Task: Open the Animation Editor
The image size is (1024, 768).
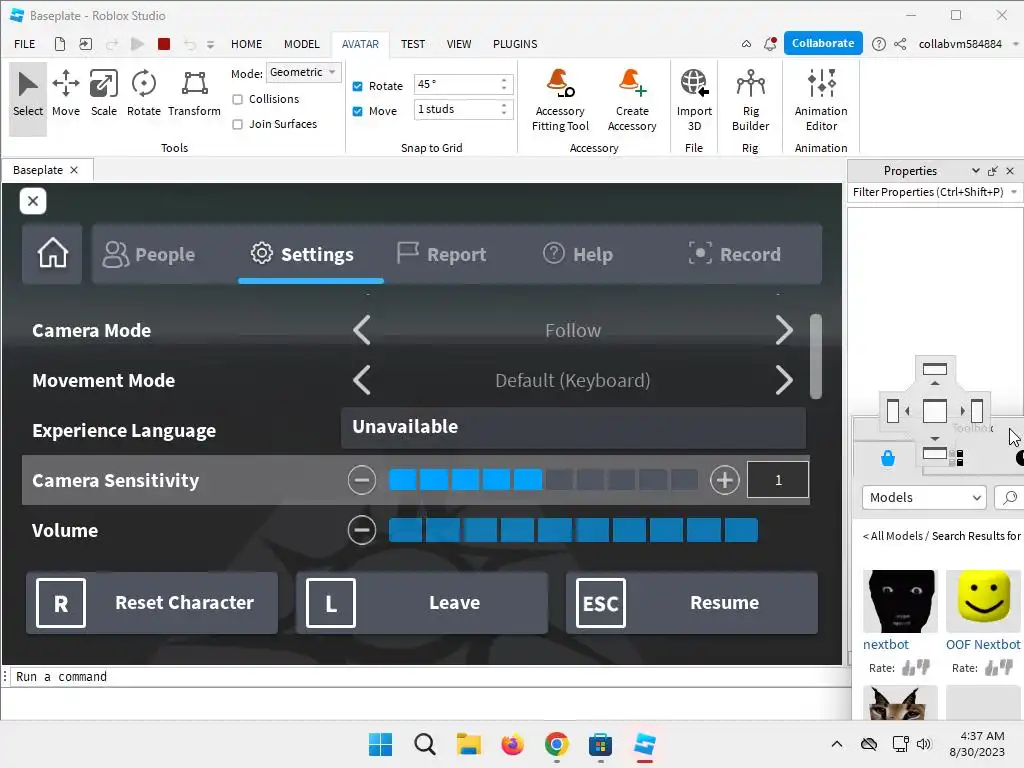Action: click(x=821, y=101)
